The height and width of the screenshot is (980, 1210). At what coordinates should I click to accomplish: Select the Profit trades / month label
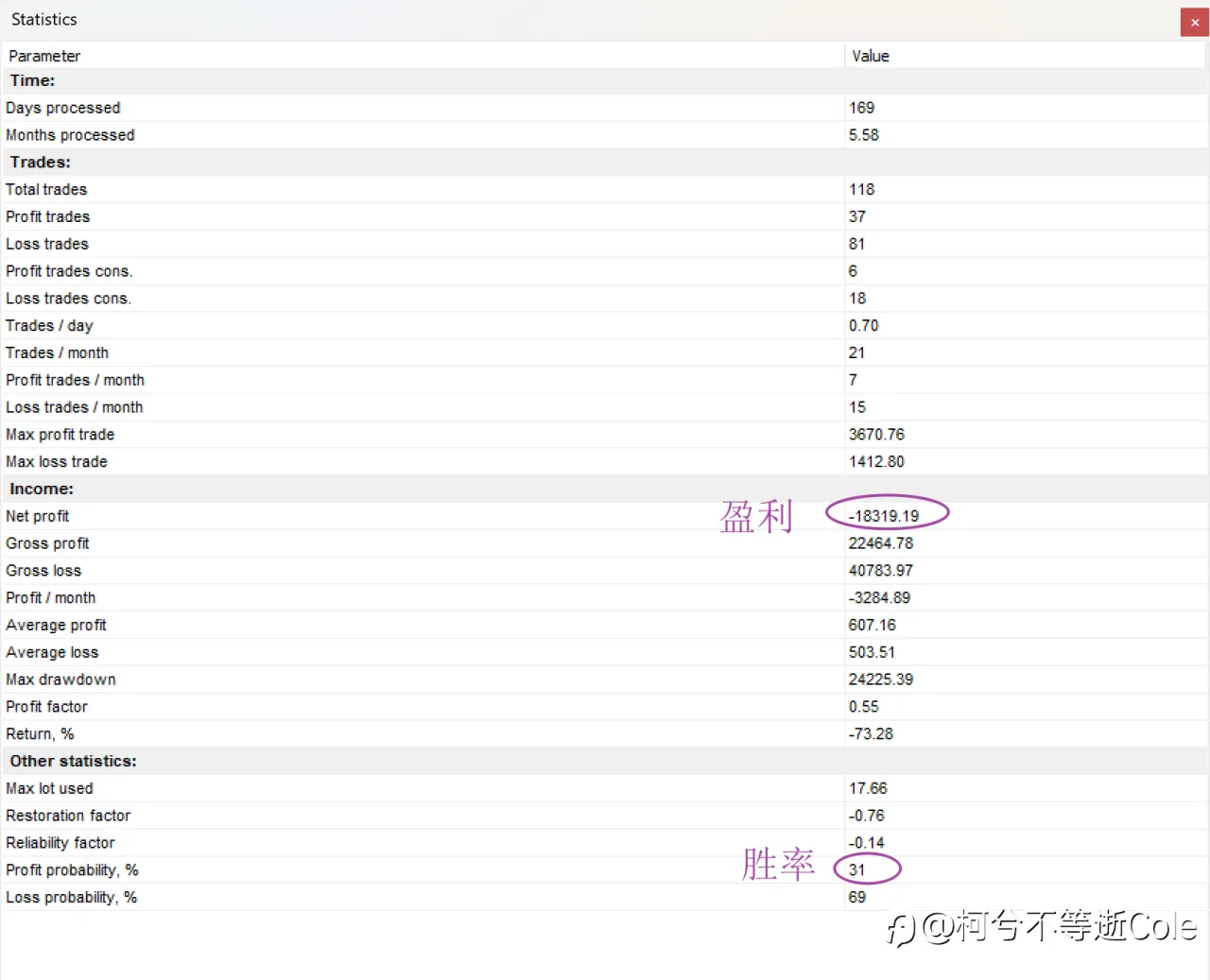tap(75, 380)
